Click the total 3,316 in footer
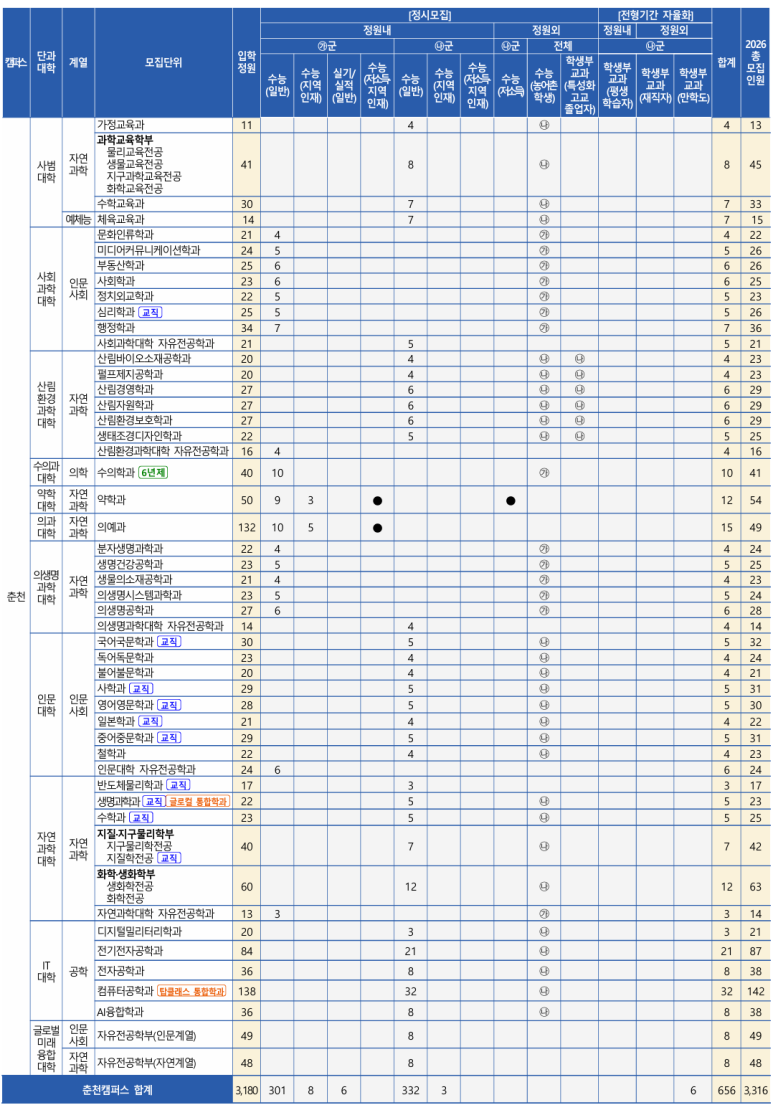 (x=755, y=1090)
